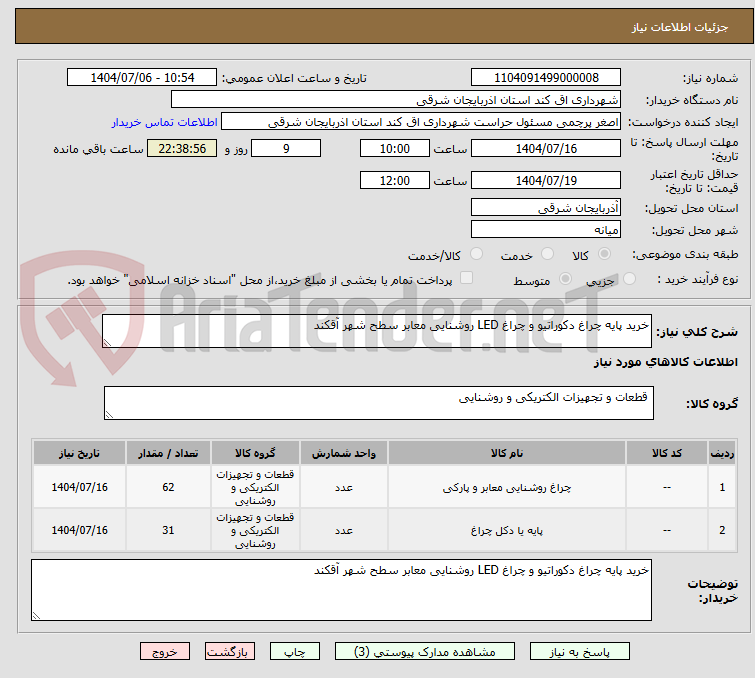Viewport: 755px width, 678px height.
Task: Click the تعداد / مقدار column header
Action: [x=168, y=453]
